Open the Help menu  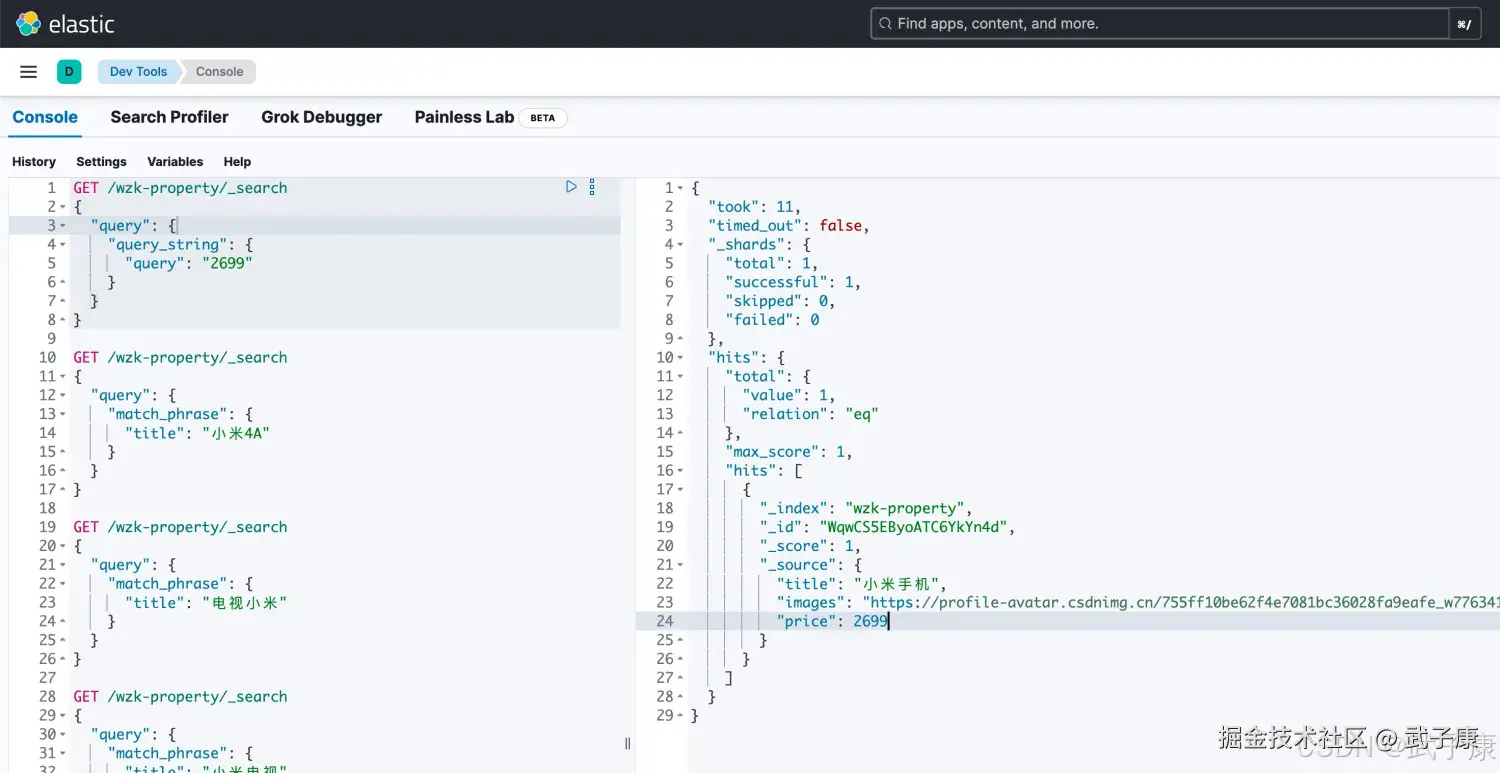click(x=237, y=161)
